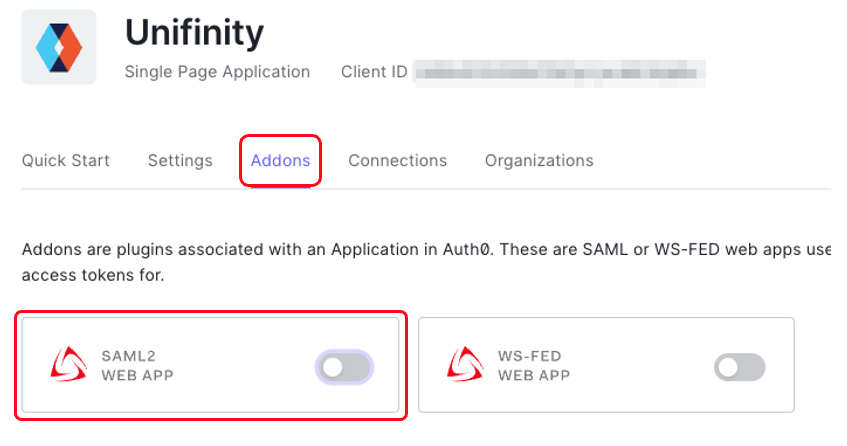Click the WS-FED Web App logo icon

(x=466, y=366)
